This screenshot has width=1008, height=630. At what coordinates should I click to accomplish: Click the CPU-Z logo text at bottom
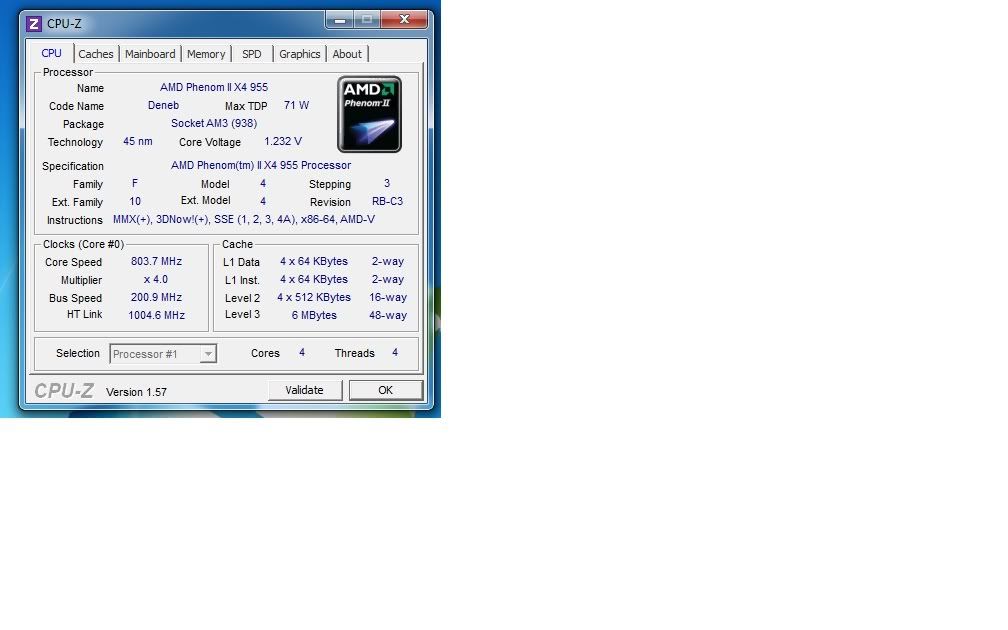(64, 390)
